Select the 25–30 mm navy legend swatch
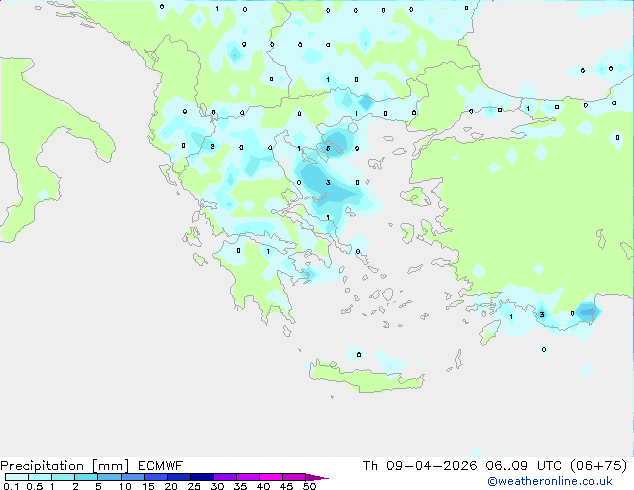Screen dimensions: 634x490 202,477
